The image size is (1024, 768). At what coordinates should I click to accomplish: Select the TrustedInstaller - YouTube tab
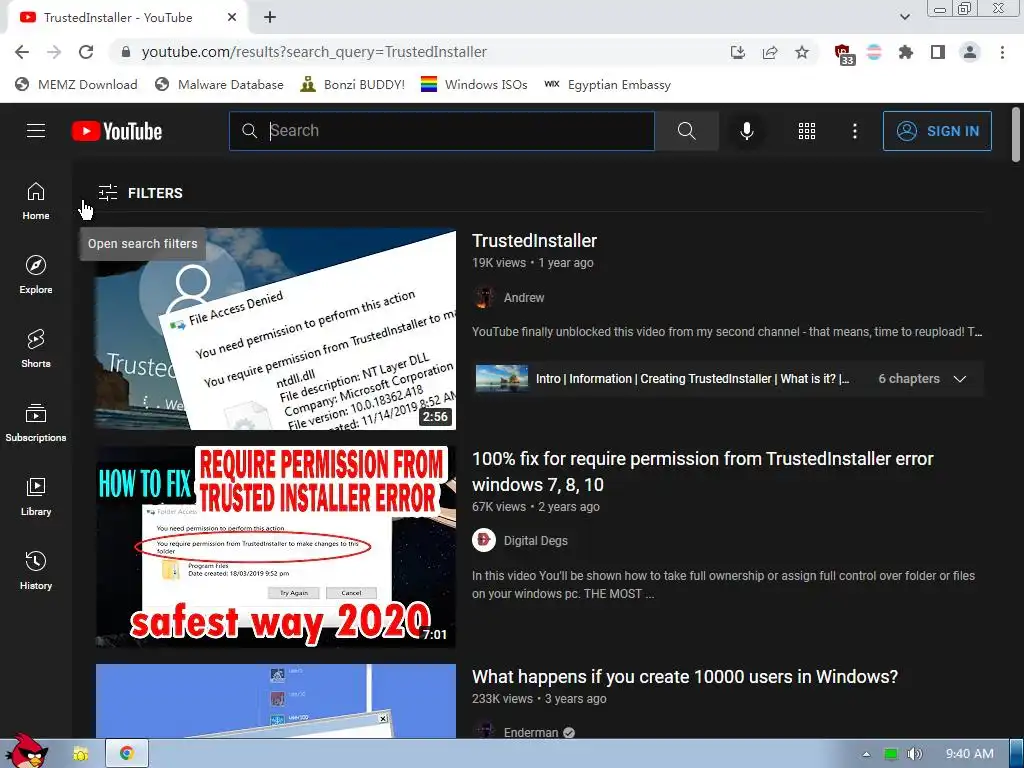pos(127,18)
